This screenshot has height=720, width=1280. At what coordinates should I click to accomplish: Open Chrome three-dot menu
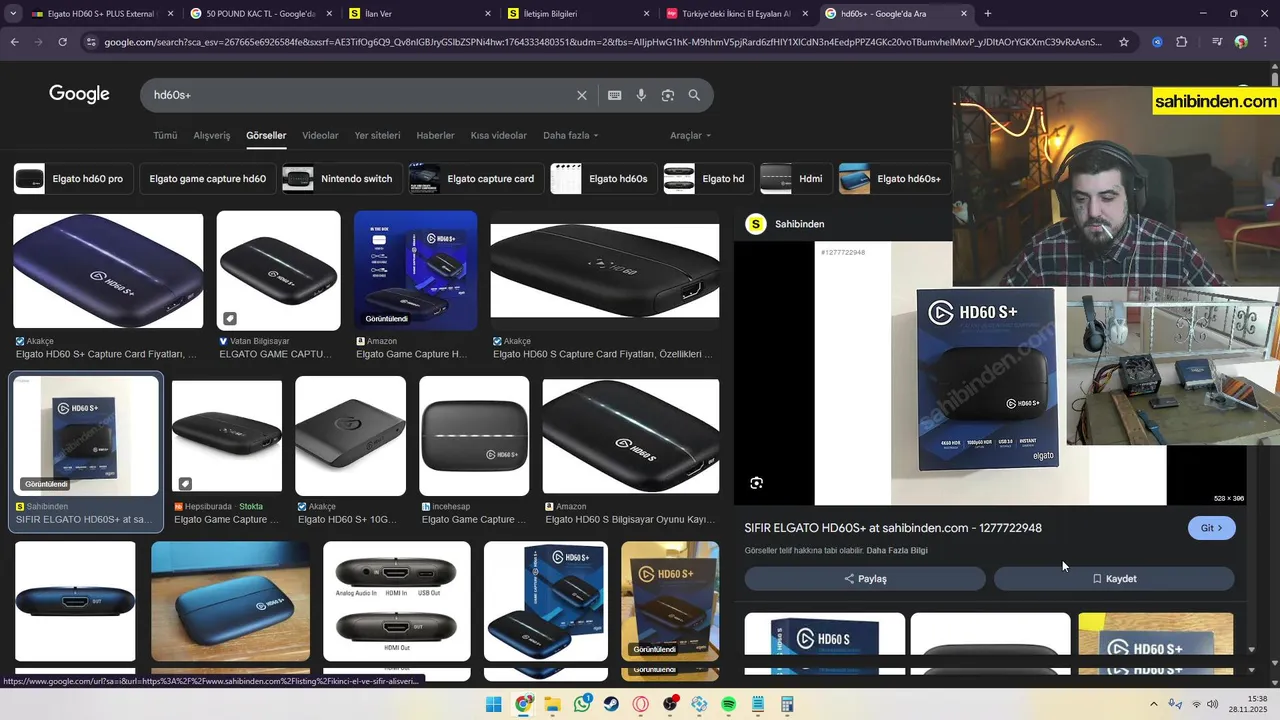click(x=1266, y=42)
